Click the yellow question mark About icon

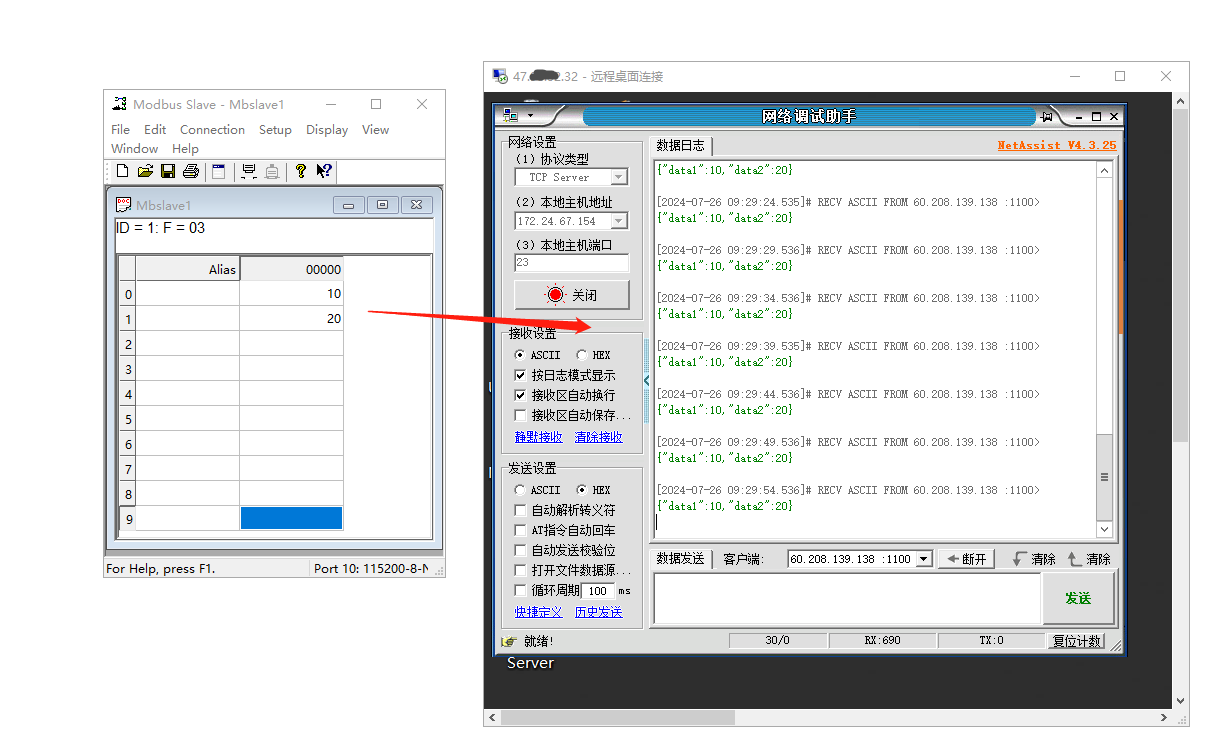pyautogui.click(x=300, y=171)
